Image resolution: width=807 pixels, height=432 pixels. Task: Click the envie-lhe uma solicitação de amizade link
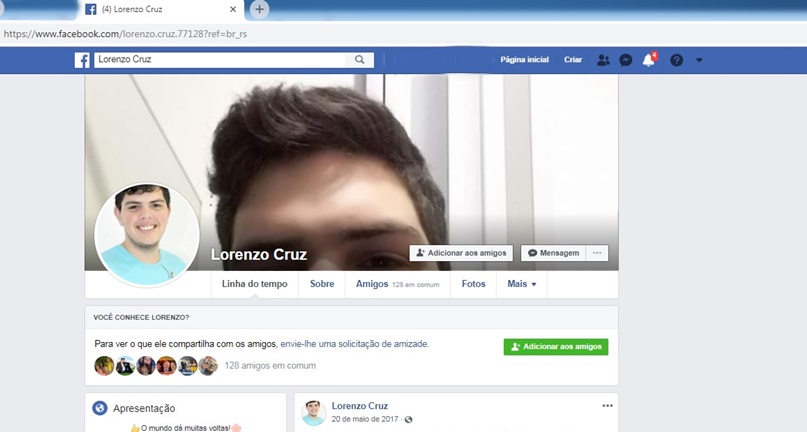(x=354, y=343)
